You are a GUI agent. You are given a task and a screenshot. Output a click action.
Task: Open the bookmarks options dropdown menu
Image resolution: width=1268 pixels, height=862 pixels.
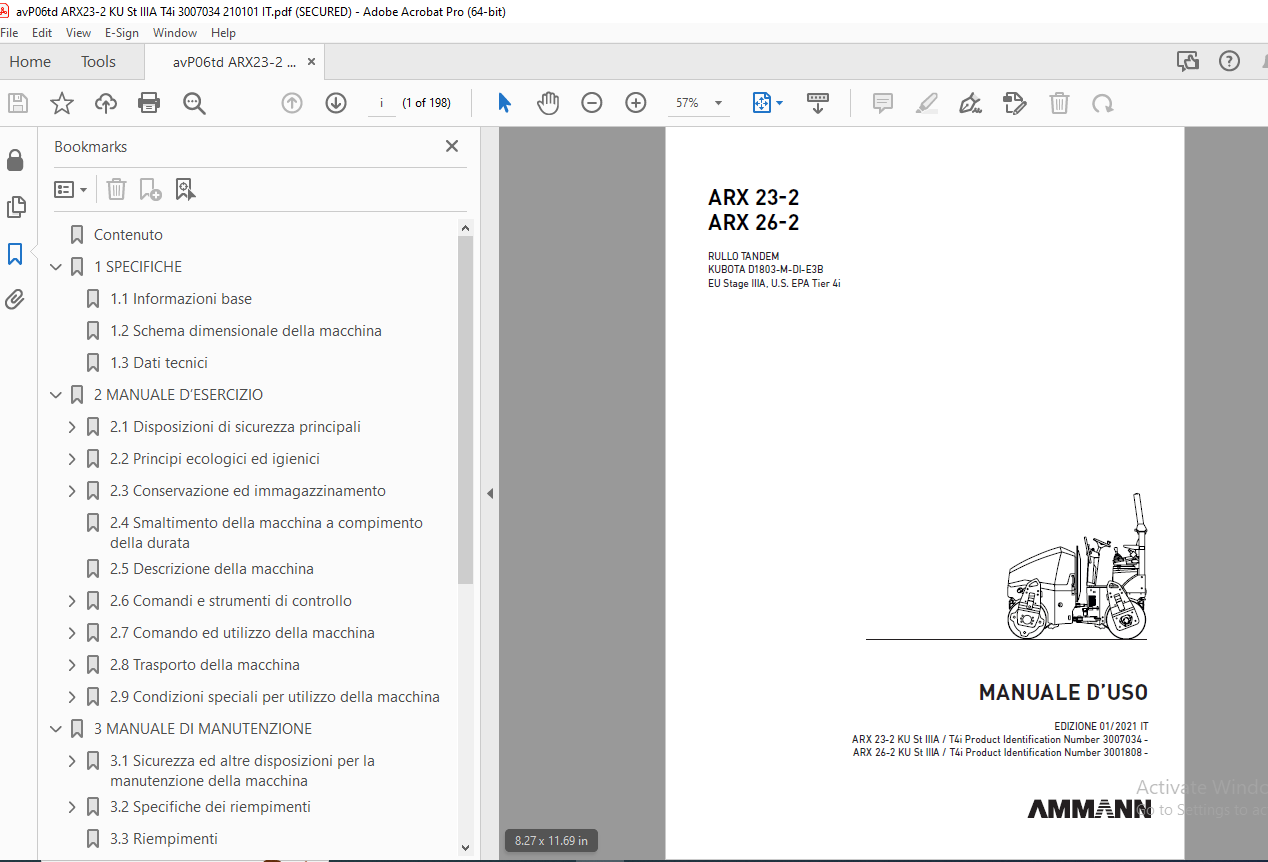tap(71, 189)
